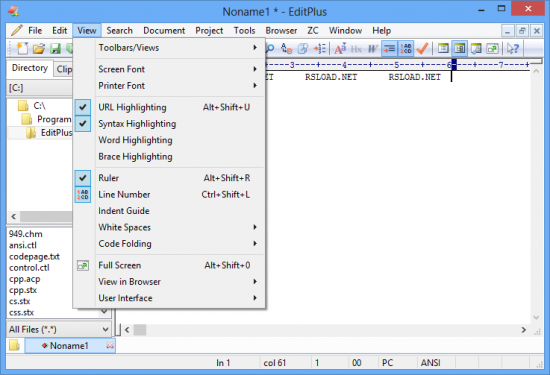Open the [C:] drive dropdown
550x375 pixels.
(x=40, y=88)
